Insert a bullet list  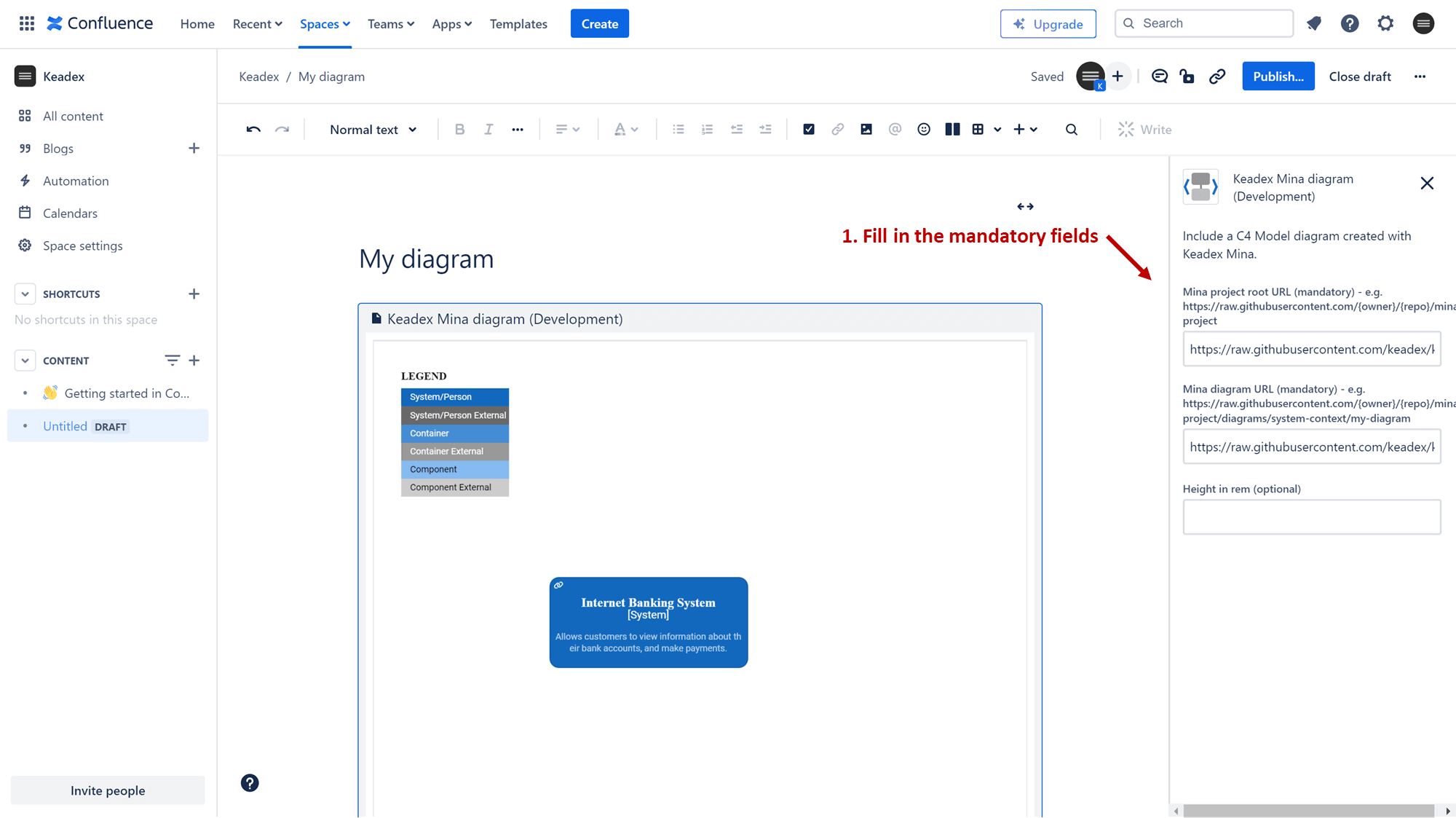pos(678,130)
